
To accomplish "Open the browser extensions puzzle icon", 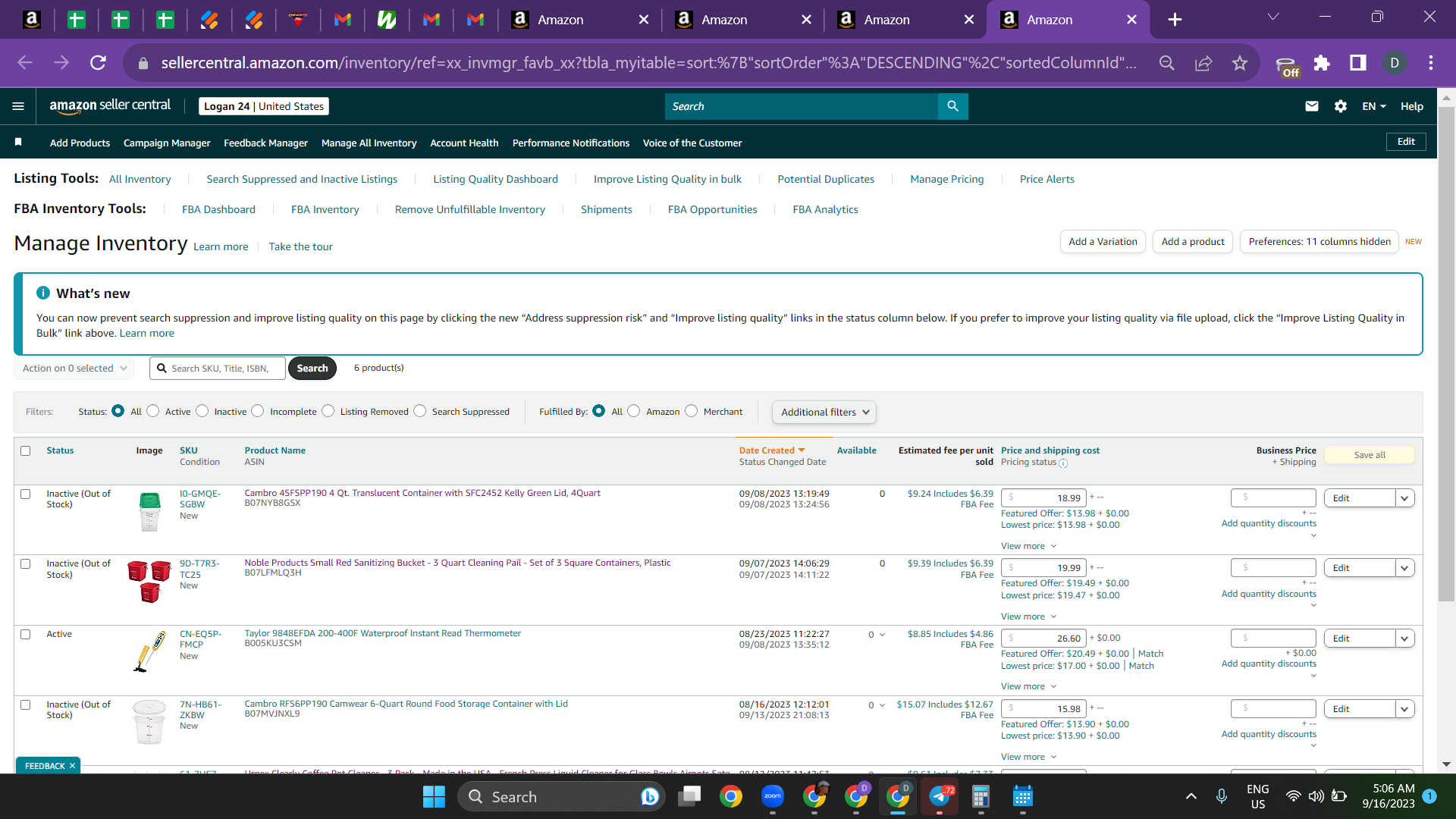I will (1322, 63).
